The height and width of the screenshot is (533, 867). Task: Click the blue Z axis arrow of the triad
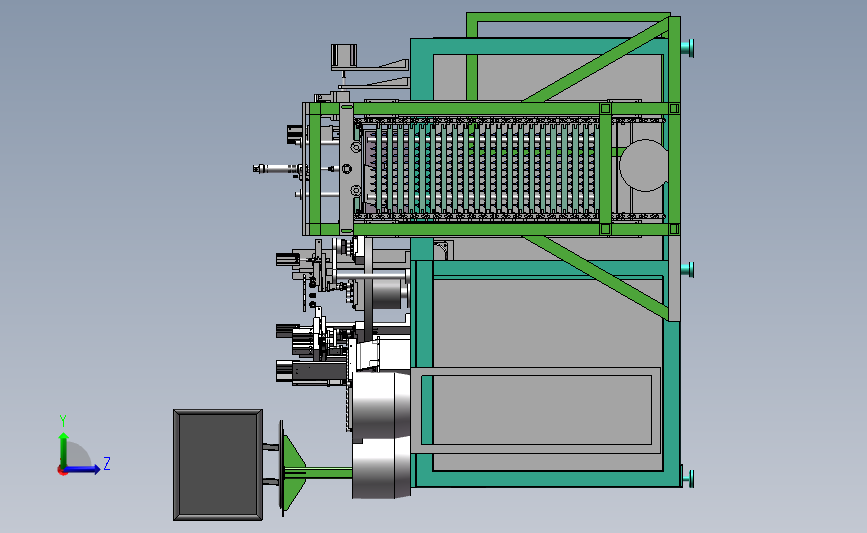pyautogui.click(x=82, y=469)
